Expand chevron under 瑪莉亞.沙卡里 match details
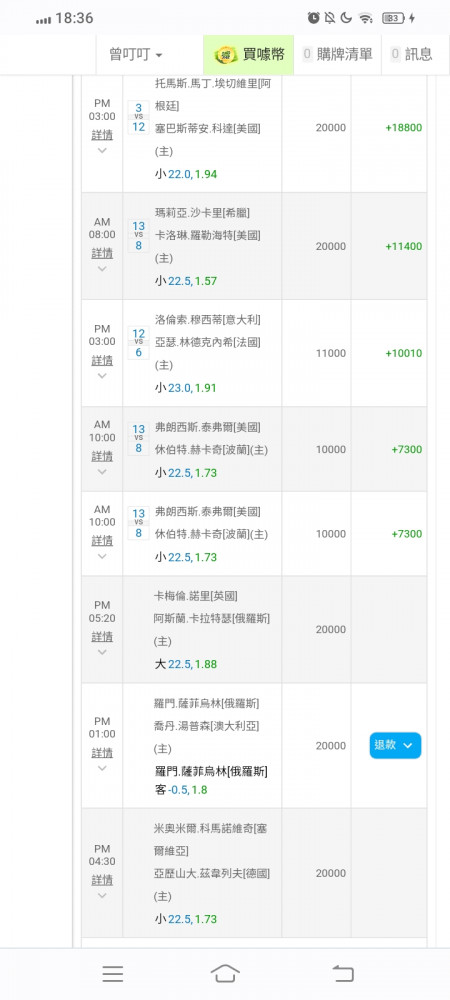 tap(102, 268)
